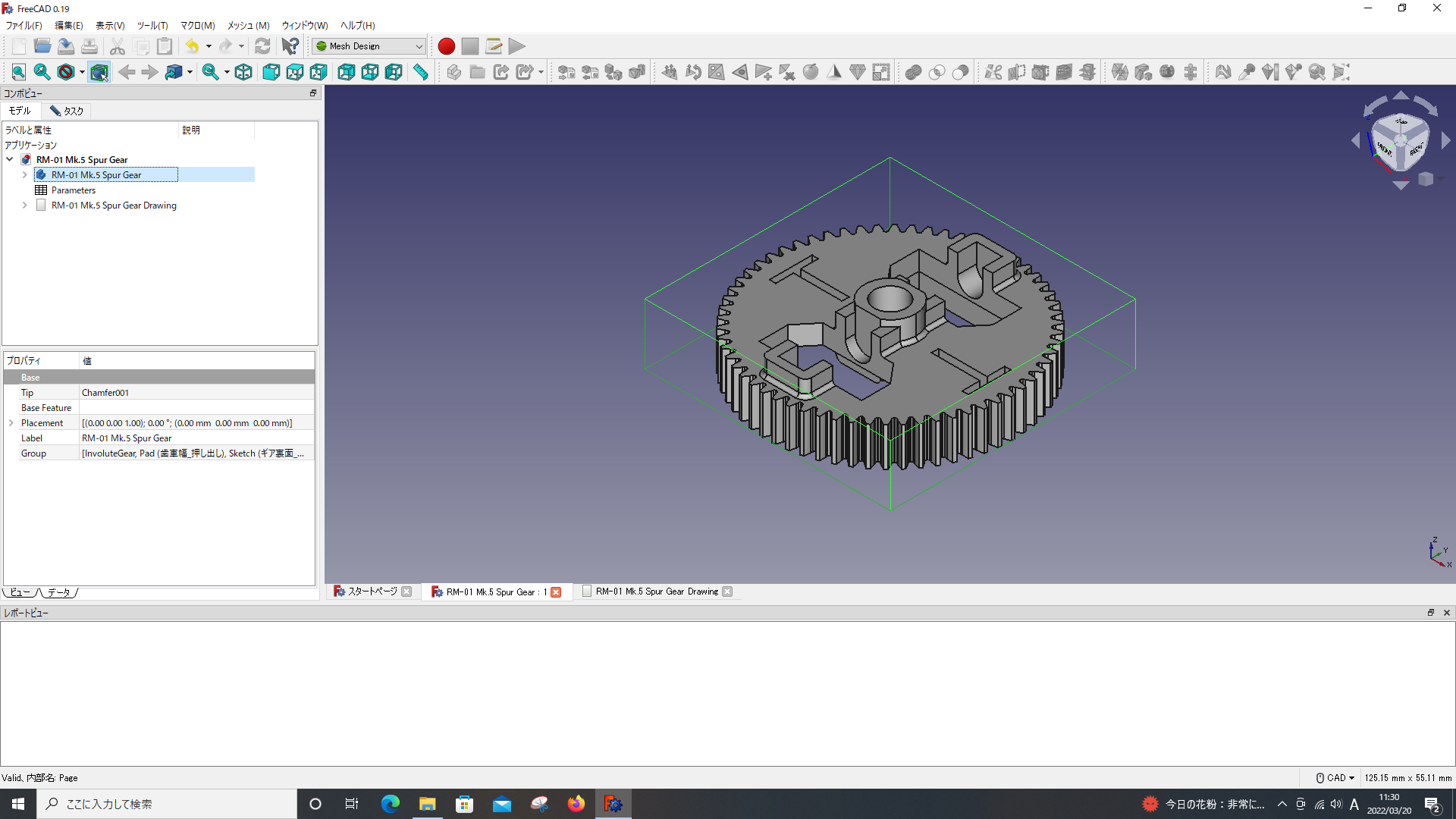Screen dimensions: 1456x819
Task: Open the メッシュ(M) menu
Action: [x=247, y=25]
